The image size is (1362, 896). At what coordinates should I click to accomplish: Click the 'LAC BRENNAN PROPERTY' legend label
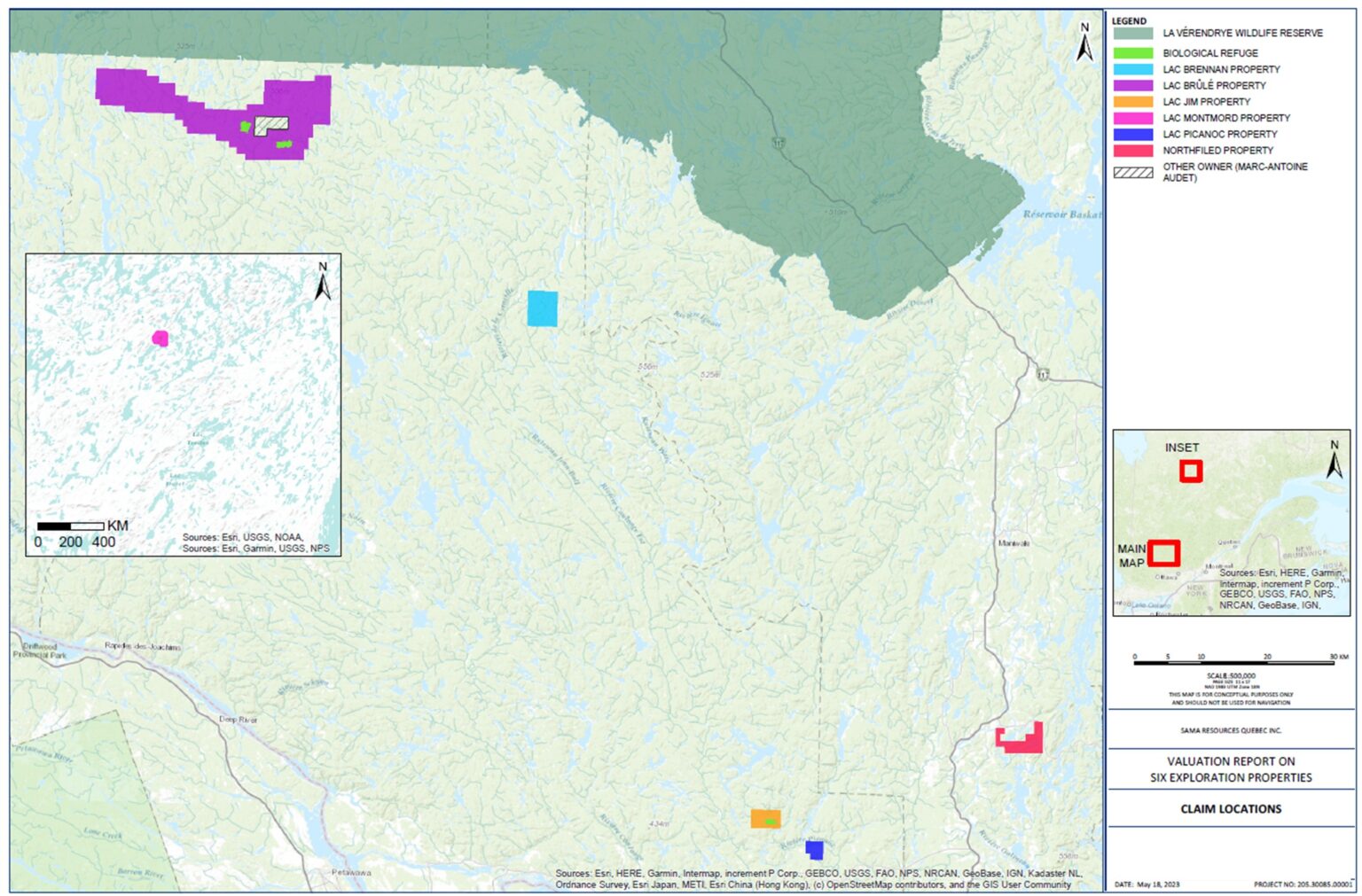[1221, 69]
